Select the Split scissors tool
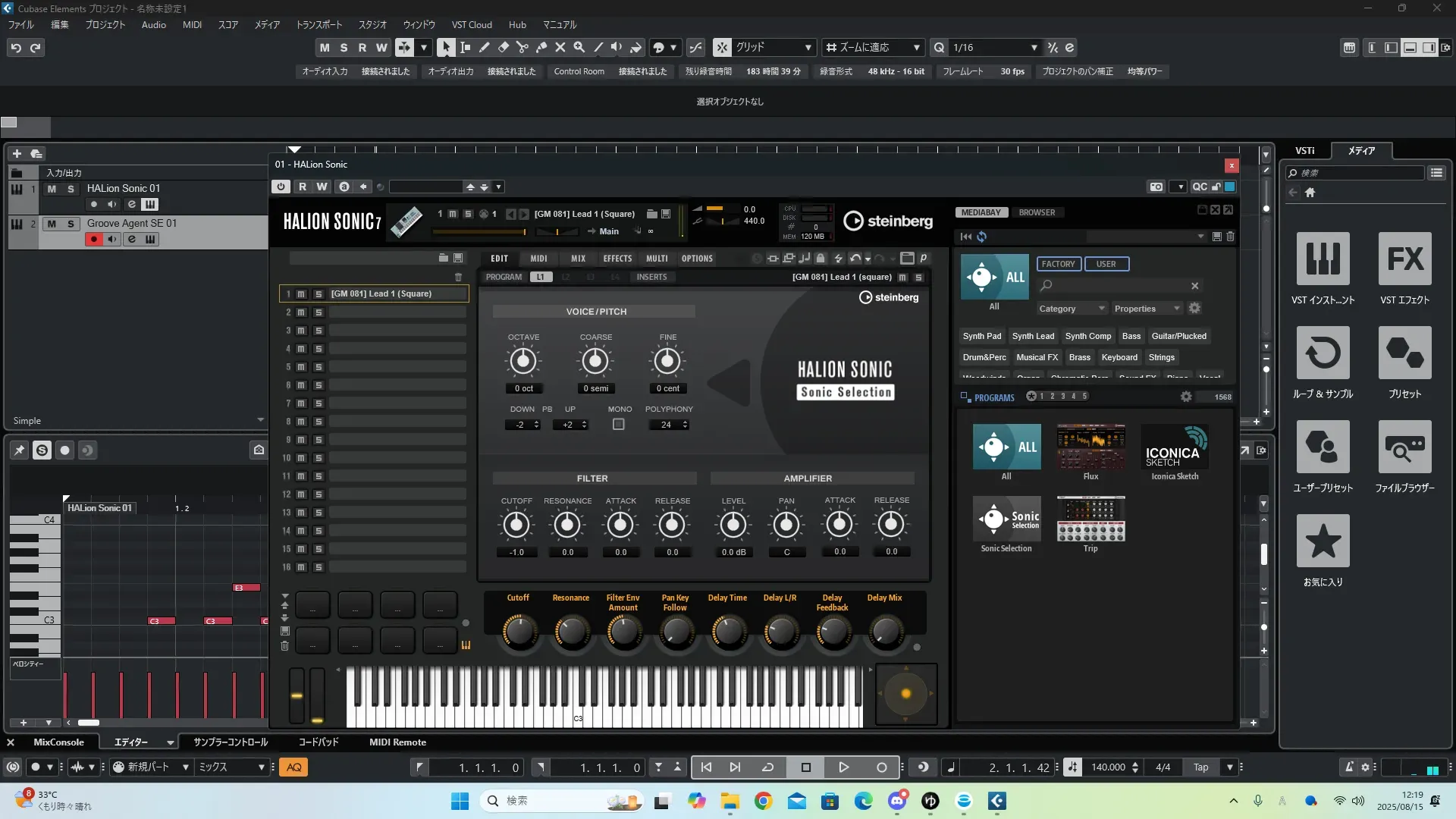Viewport: 1456px width, 819px height. click(522, 47)
